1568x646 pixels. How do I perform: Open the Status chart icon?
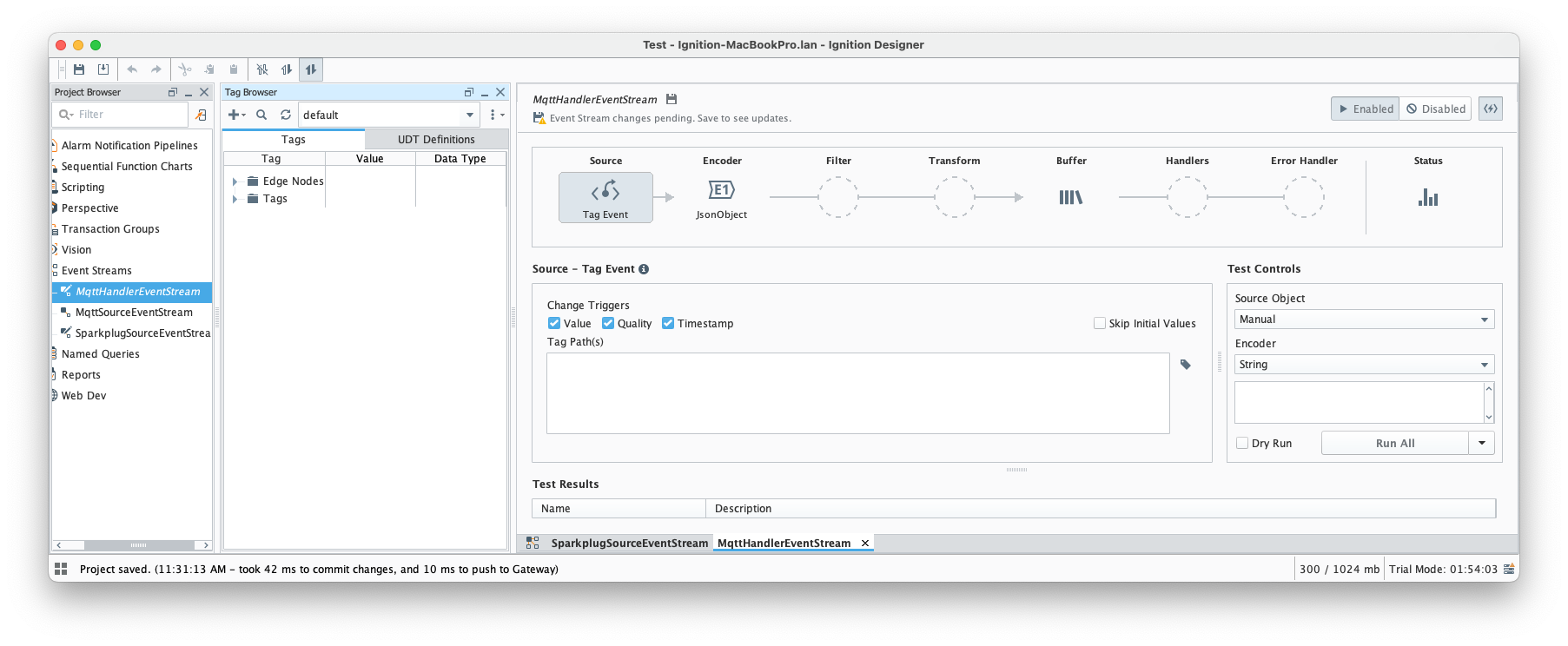point(1428,197)
